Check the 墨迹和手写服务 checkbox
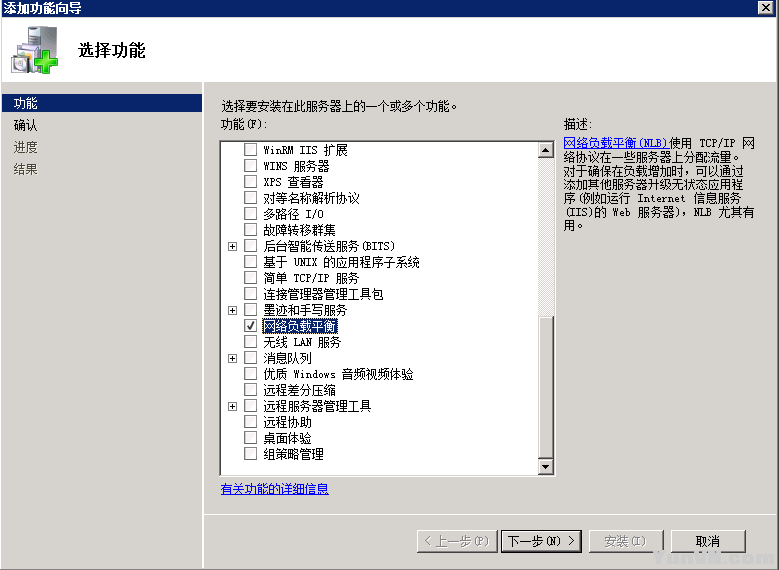 pos(250,310)
